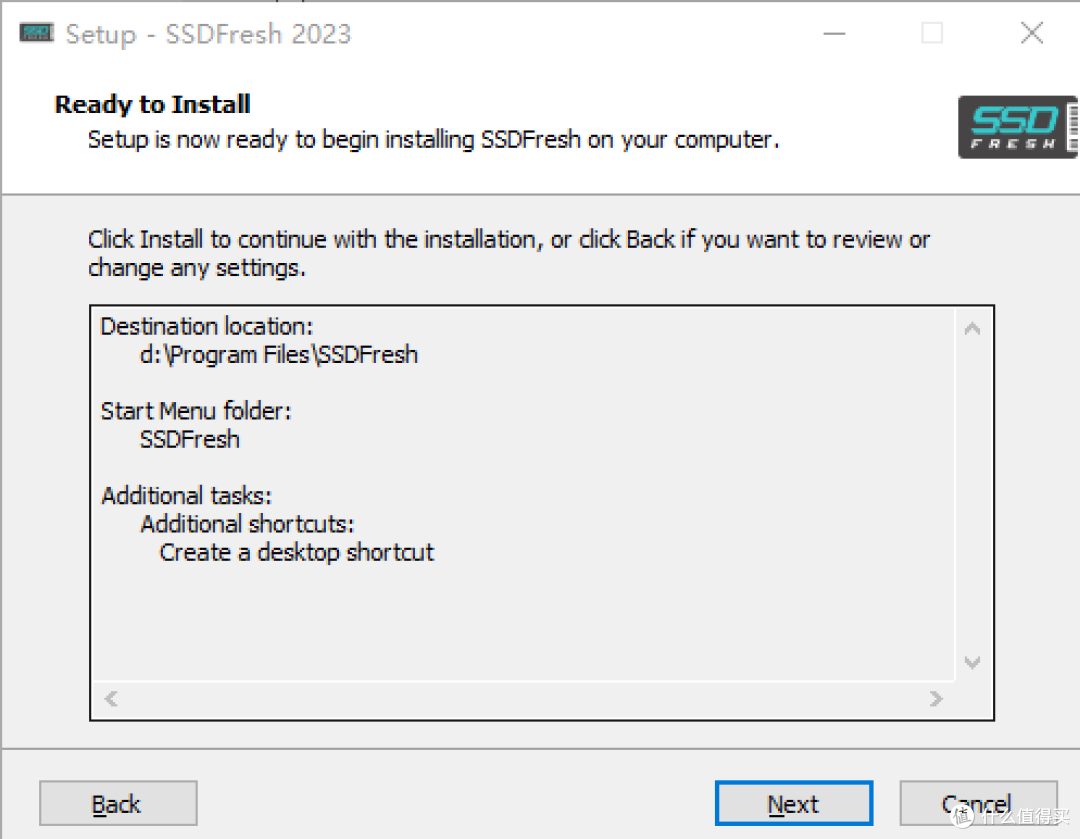Click the 'Ready to Install' heading
The height and width of the screenshot is (839, 1080).
tap(152, 105)
